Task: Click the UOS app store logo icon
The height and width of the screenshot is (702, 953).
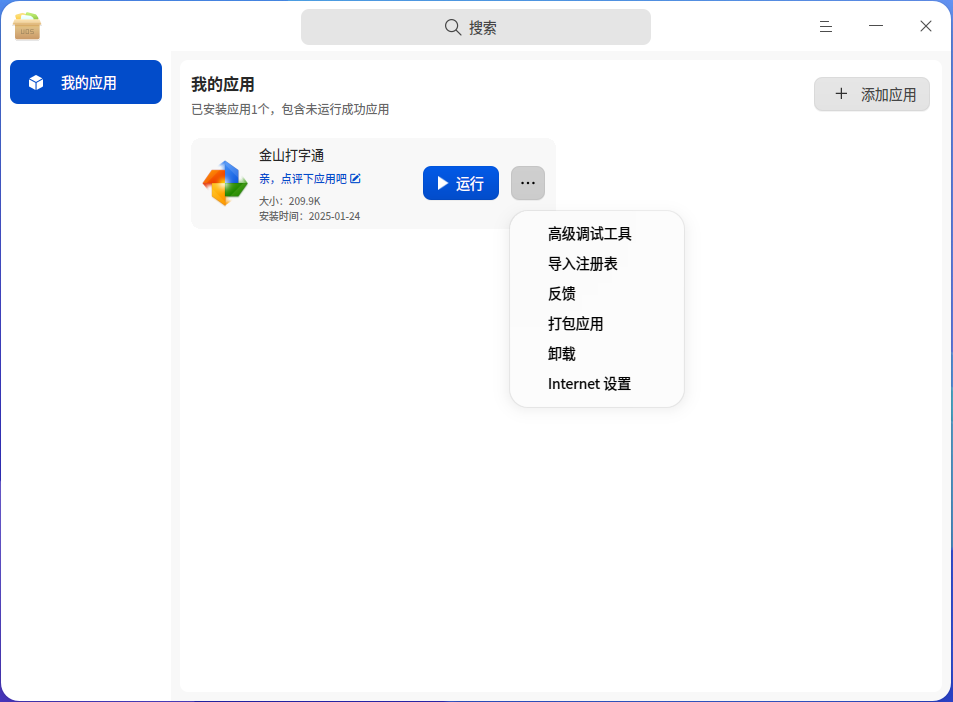Action: pos(27,26)
